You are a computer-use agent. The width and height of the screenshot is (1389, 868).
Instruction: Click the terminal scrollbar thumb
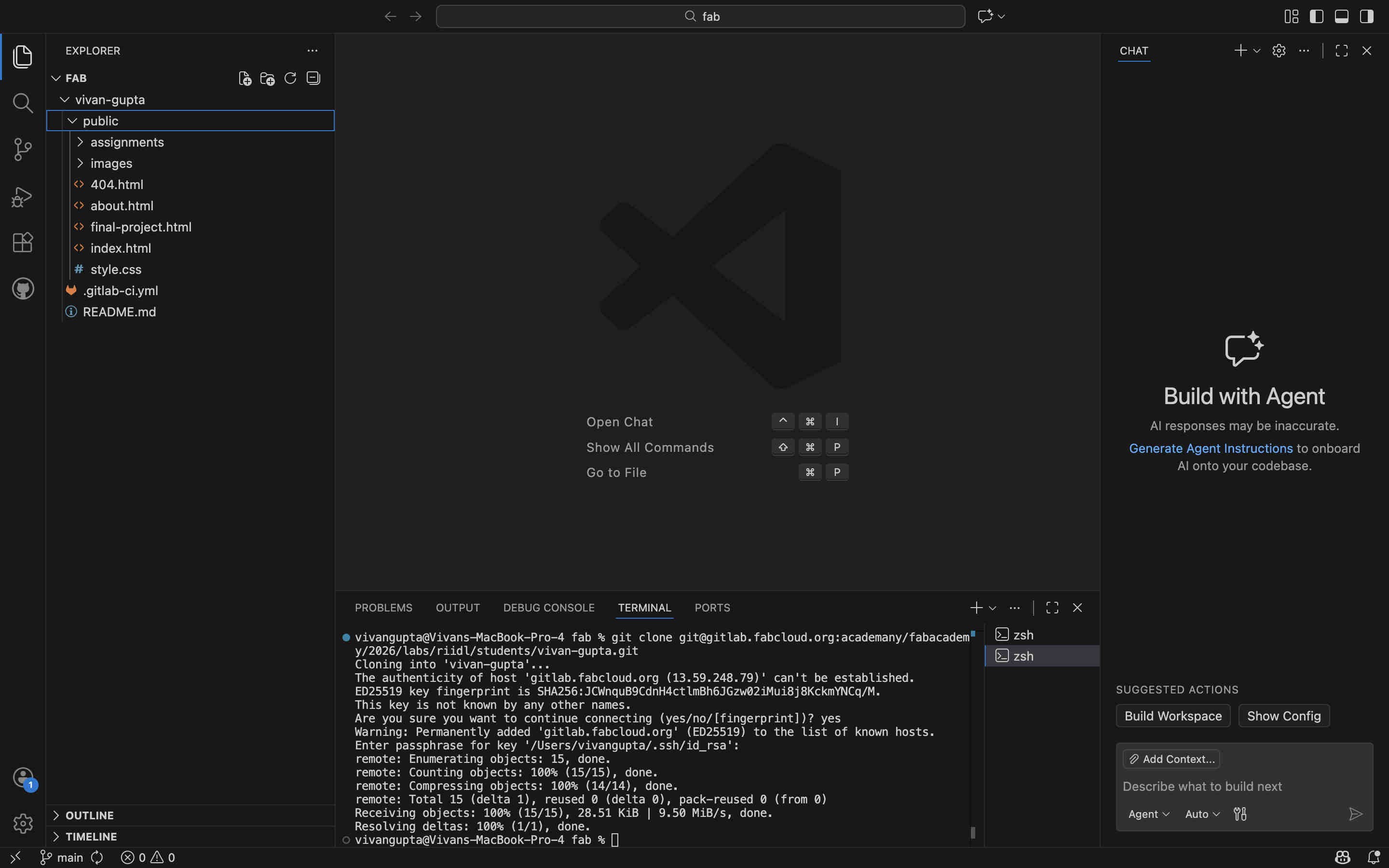pyautogui.click(x=973, y=832)
